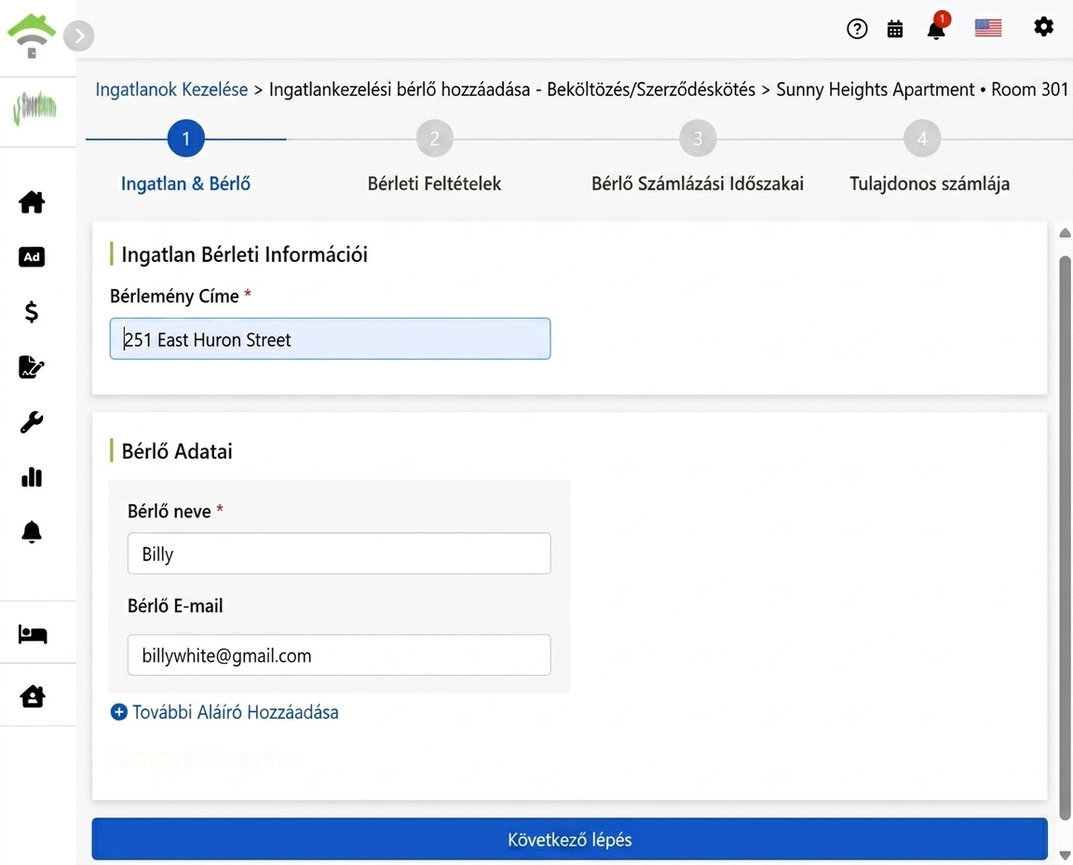1073x865 pixels.
Task: Open the sidebar bell alerts icon
Action: (31, 532)
